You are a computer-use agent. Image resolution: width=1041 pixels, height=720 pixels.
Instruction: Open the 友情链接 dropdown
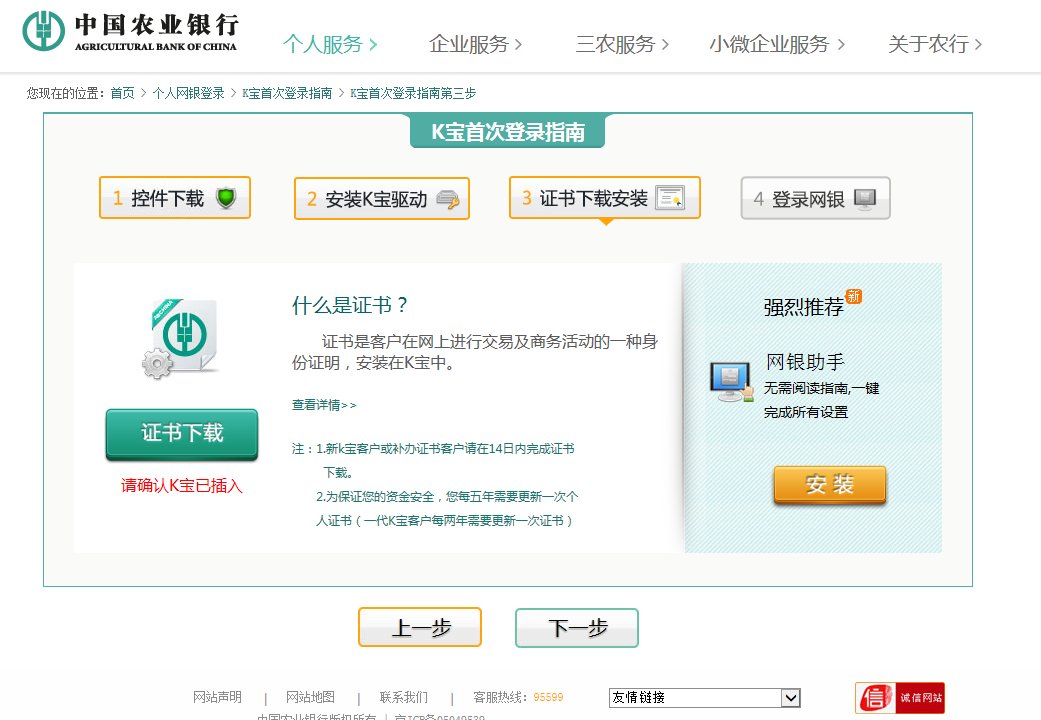tap(791, 697)
